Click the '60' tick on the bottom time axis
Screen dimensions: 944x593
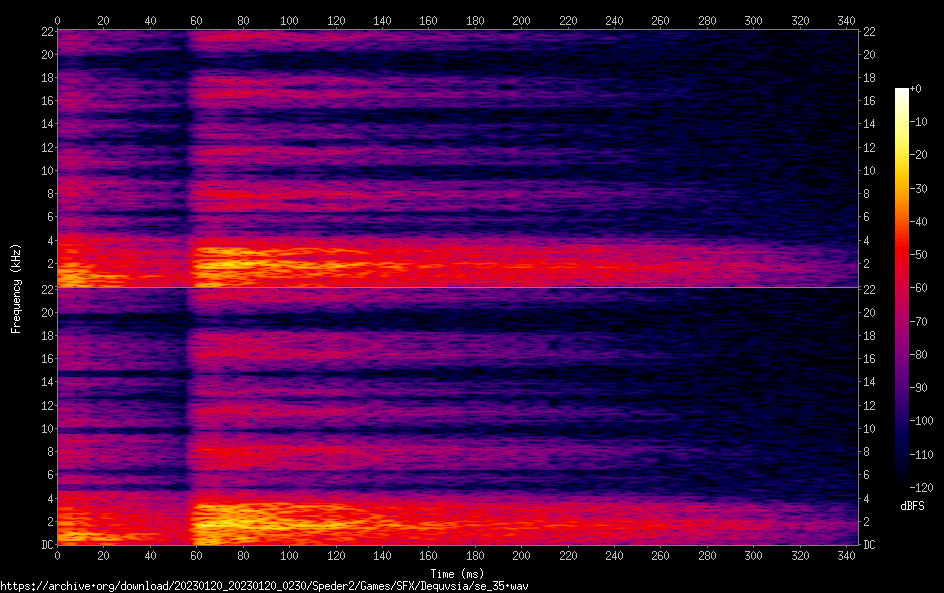tap(196, 555)
